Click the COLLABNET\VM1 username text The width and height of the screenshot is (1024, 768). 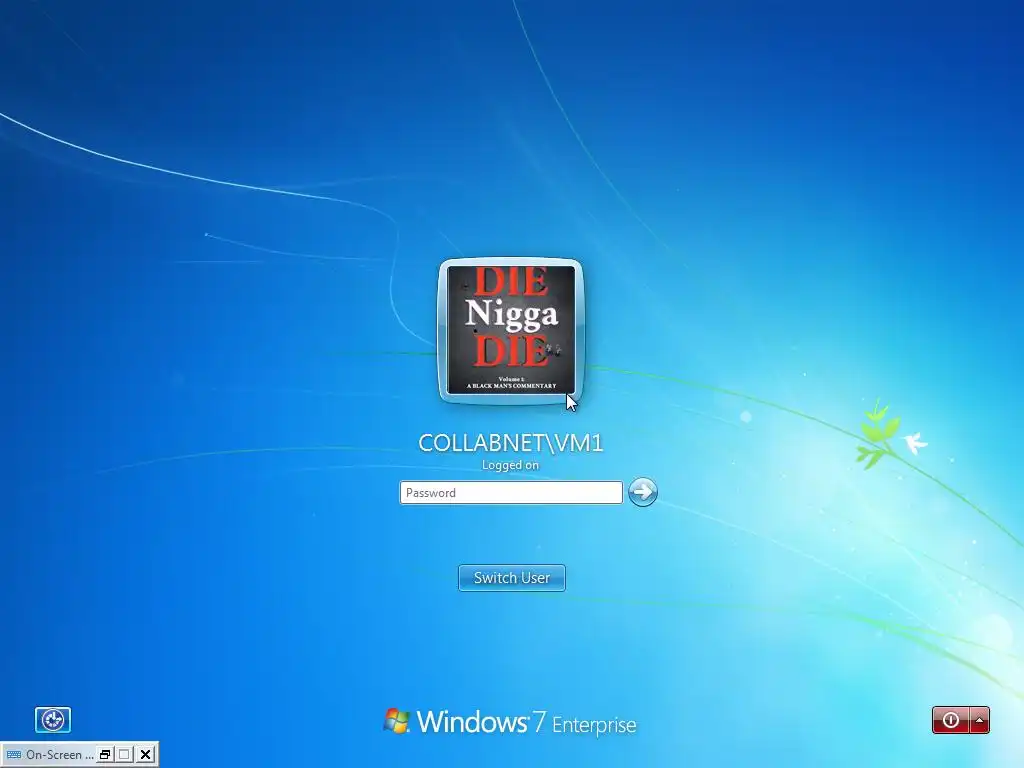(511, 443)
